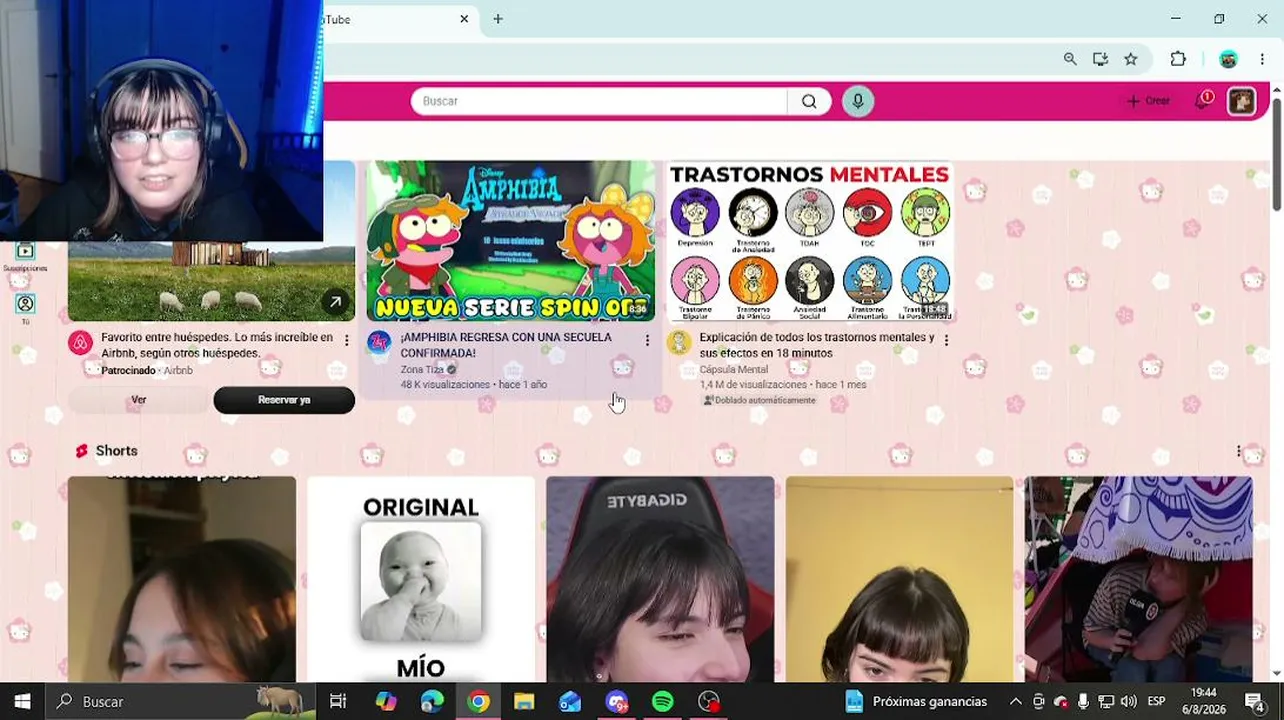The height and width of the screenshot is (720, 1284).
Task: Click the install app icon in address bar
Action: pyautogui.click(x=1100, y=59)
